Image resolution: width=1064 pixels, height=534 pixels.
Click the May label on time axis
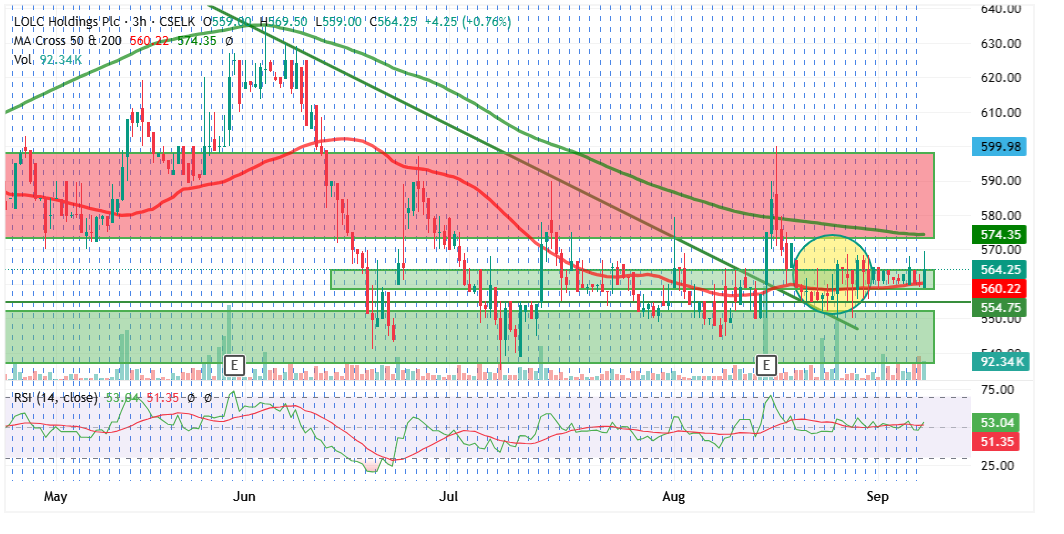pyautogui.click(x=56, y=497)
